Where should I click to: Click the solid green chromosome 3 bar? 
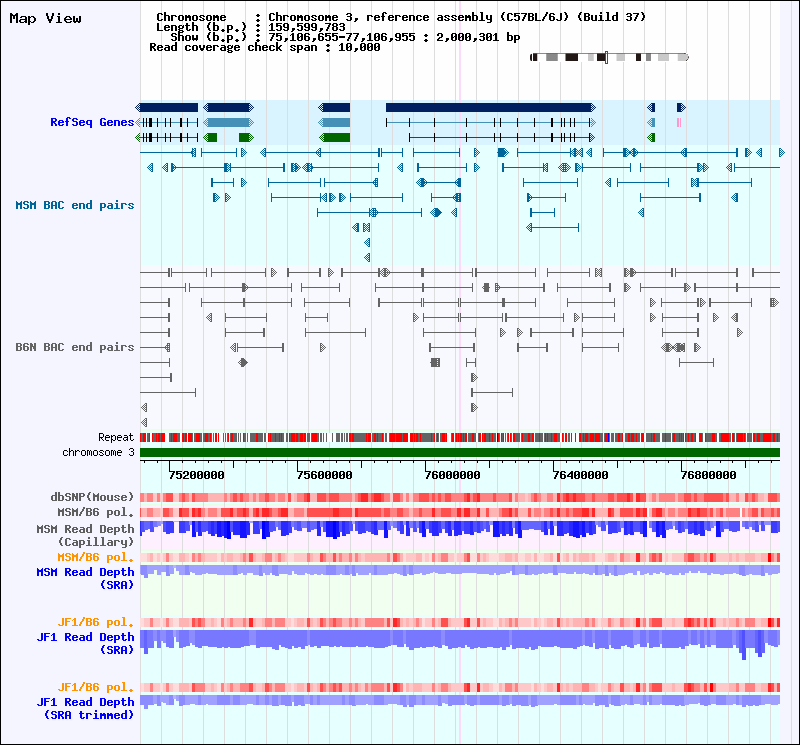coord(460,453)
